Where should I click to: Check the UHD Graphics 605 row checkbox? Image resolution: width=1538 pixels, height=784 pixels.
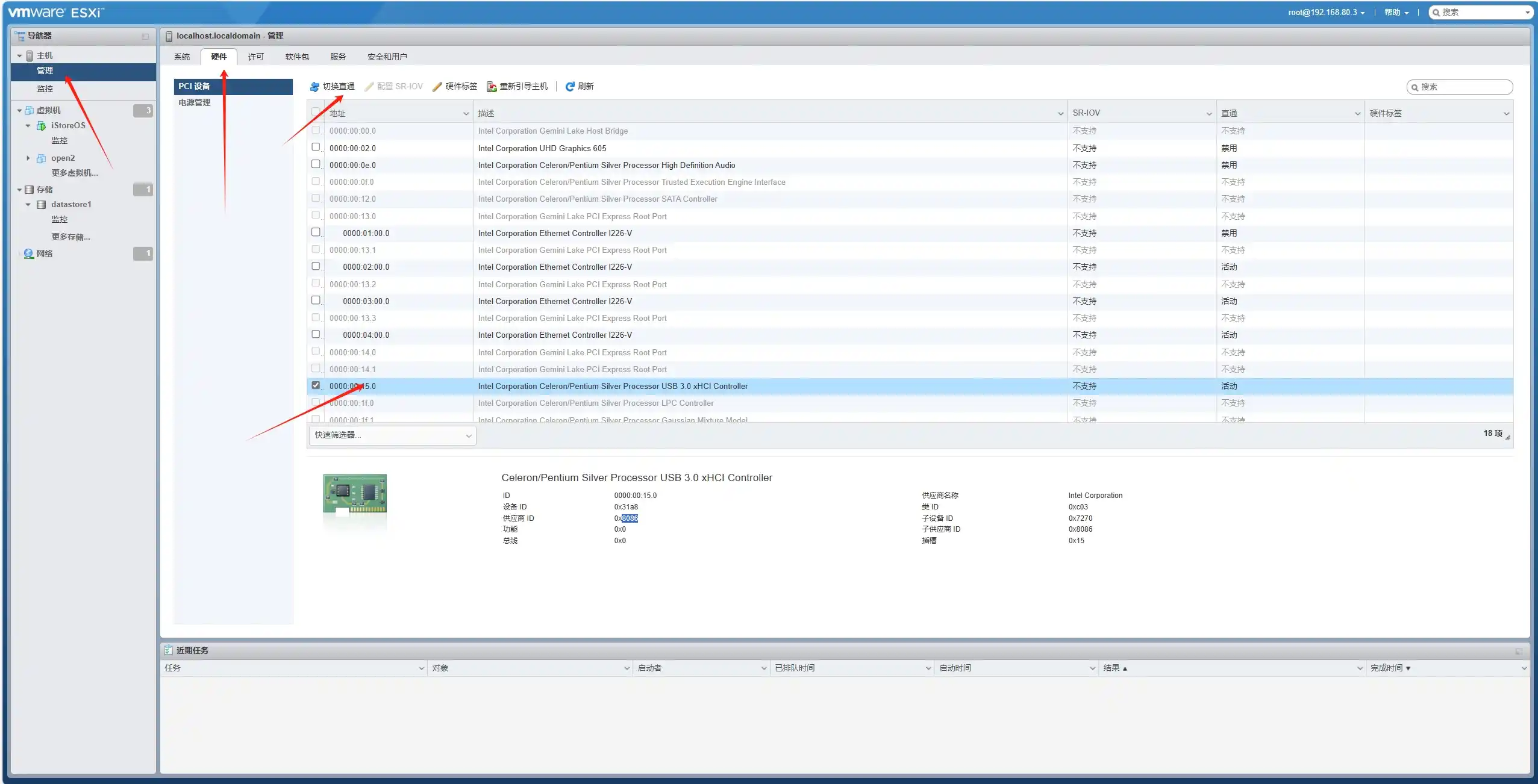[x=316, y=147]
